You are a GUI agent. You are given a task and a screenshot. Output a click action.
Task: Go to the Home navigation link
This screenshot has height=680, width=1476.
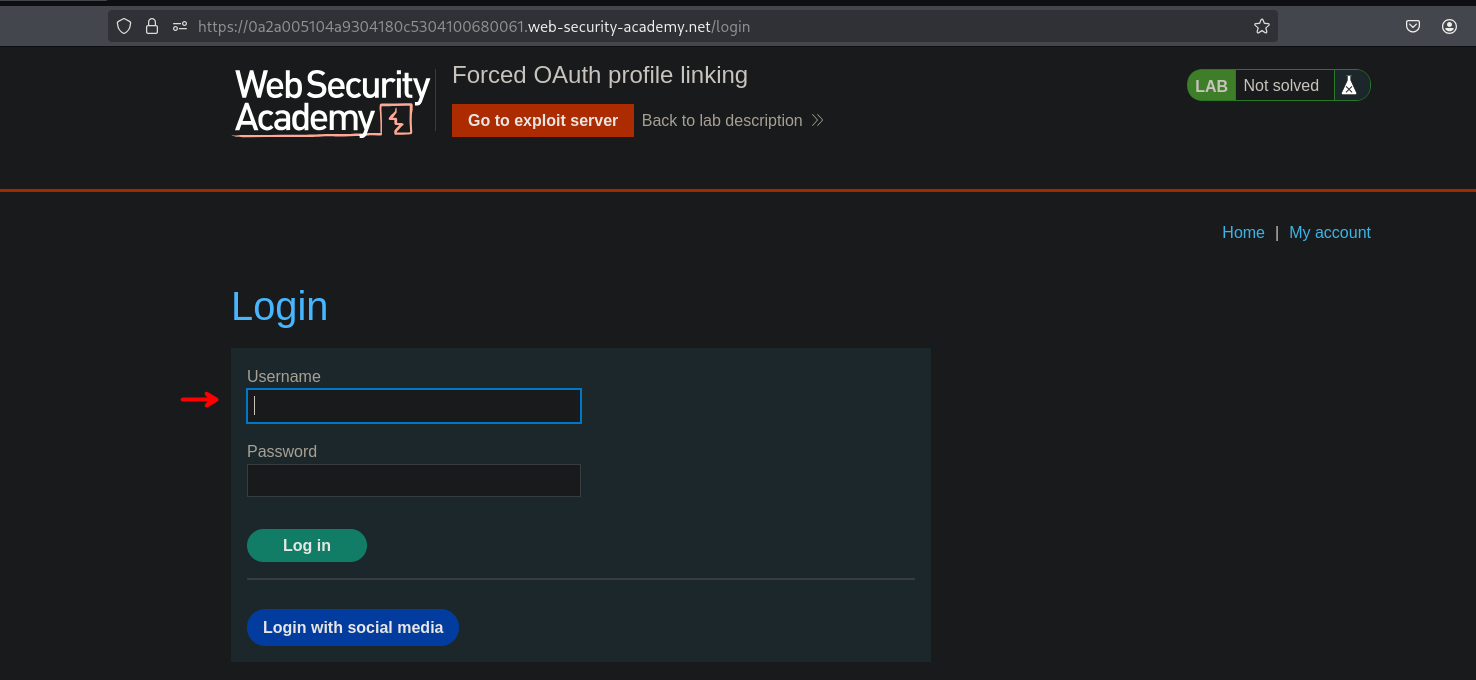tap(1243, 233)
